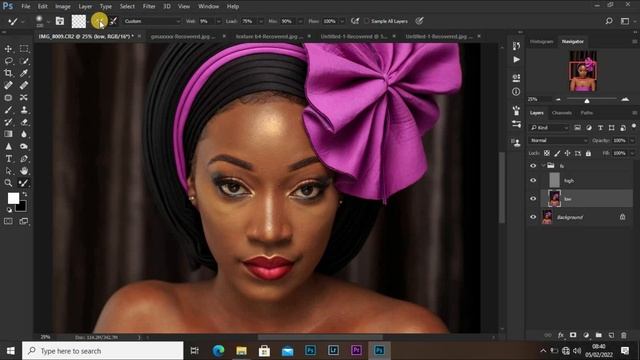Toggle lock image pixels brush icon
Viewport: 640px width, 360px height.
point(557,153)
